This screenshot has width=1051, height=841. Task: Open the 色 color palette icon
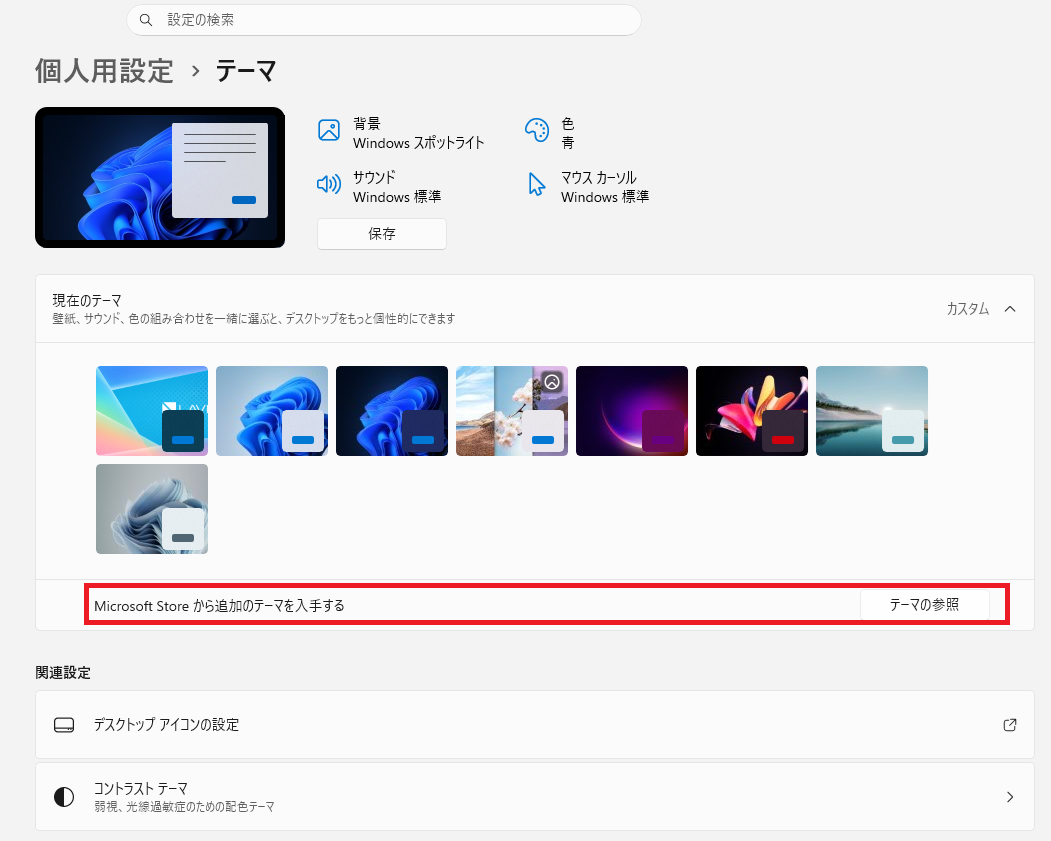(537, 130)
